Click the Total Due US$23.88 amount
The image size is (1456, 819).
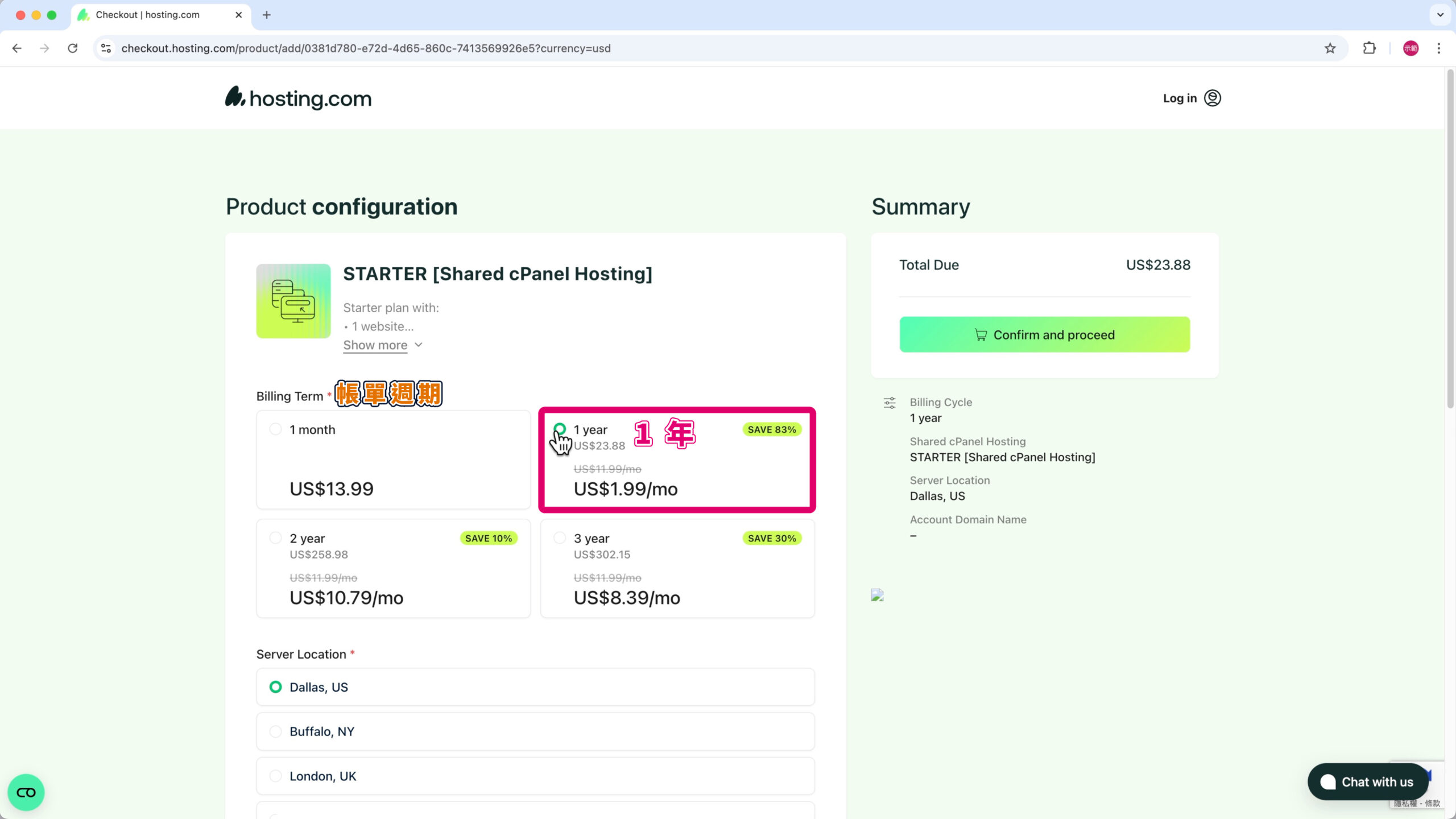pyautogui.click(x=1158, y=264)
